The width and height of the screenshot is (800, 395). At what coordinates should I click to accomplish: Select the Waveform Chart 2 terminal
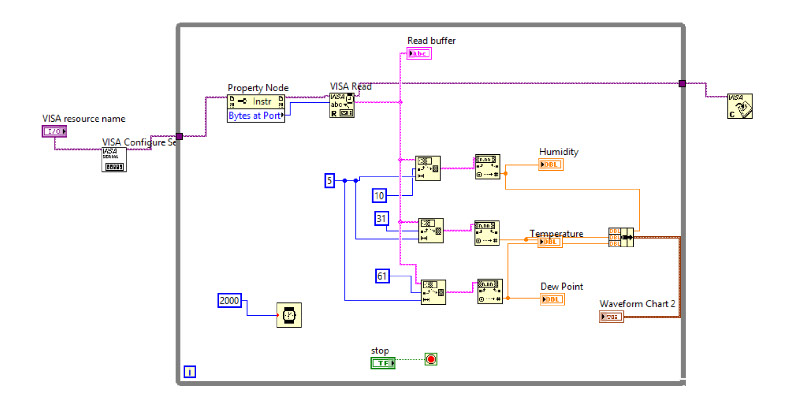pyautogui.click(x=611, y=317)
